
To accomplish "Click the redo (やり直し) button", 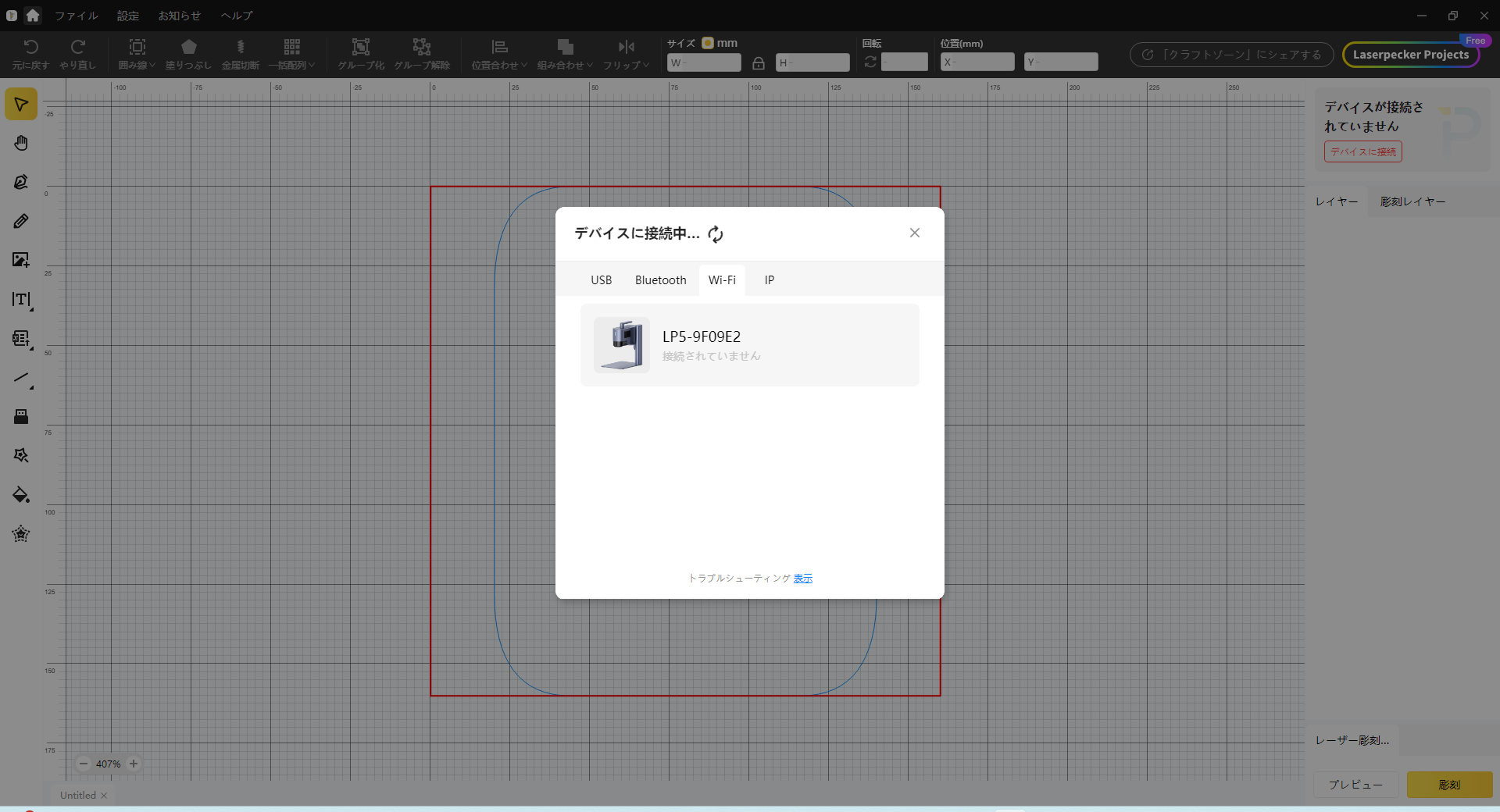I will pos(77,54).
